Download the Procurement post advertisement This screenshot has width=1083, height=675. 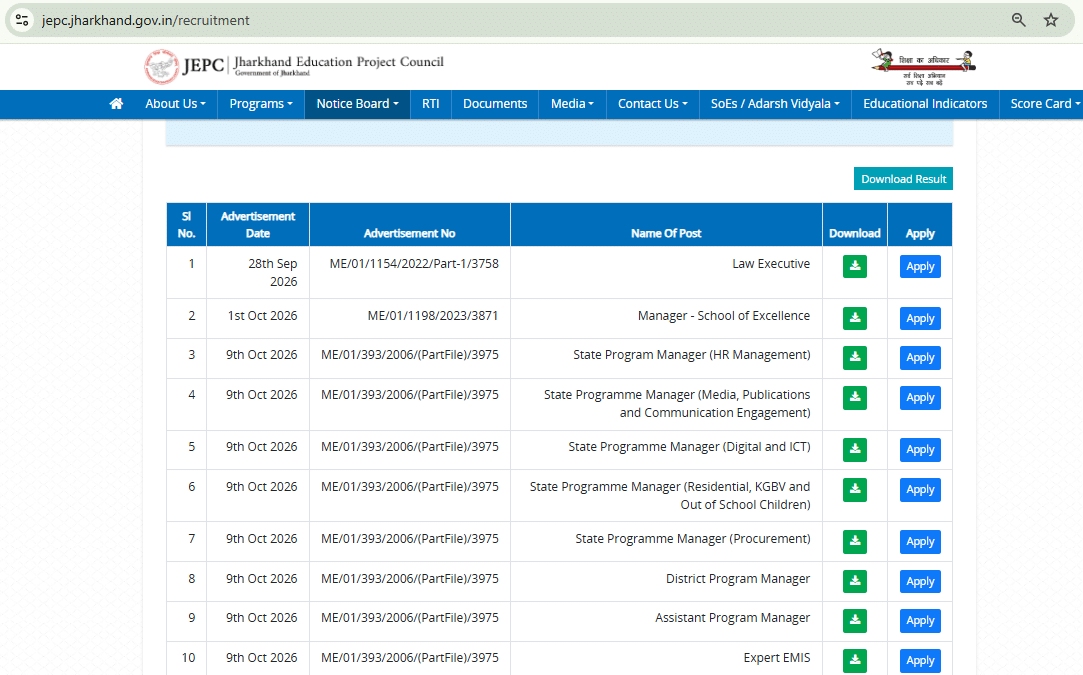click(x=854, y=541)
